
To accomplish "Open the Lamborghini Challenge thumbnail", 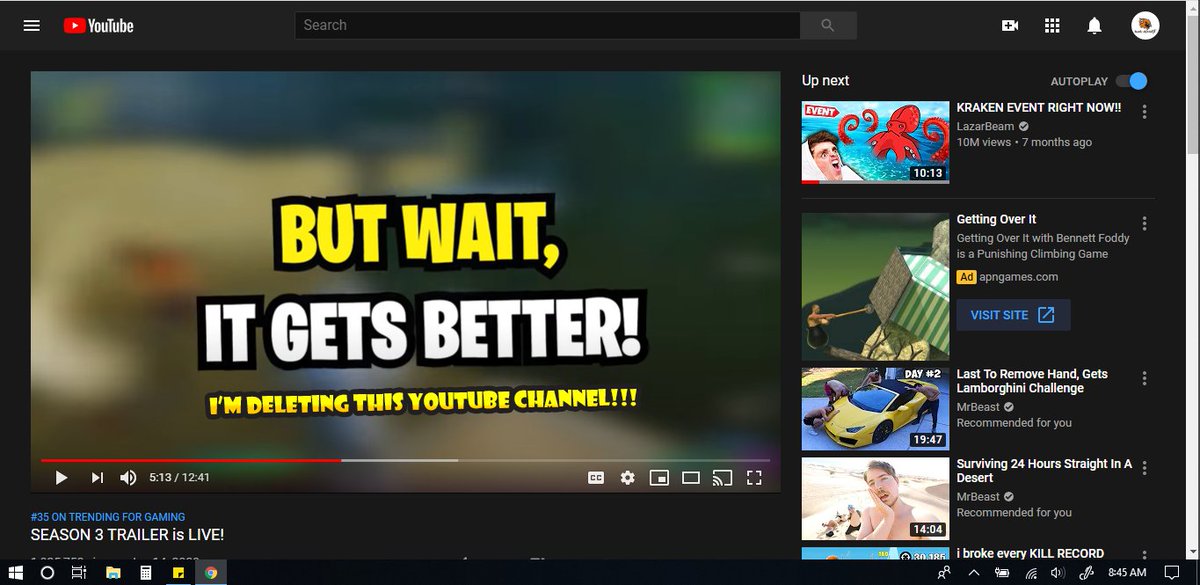I will click(875, 409).
